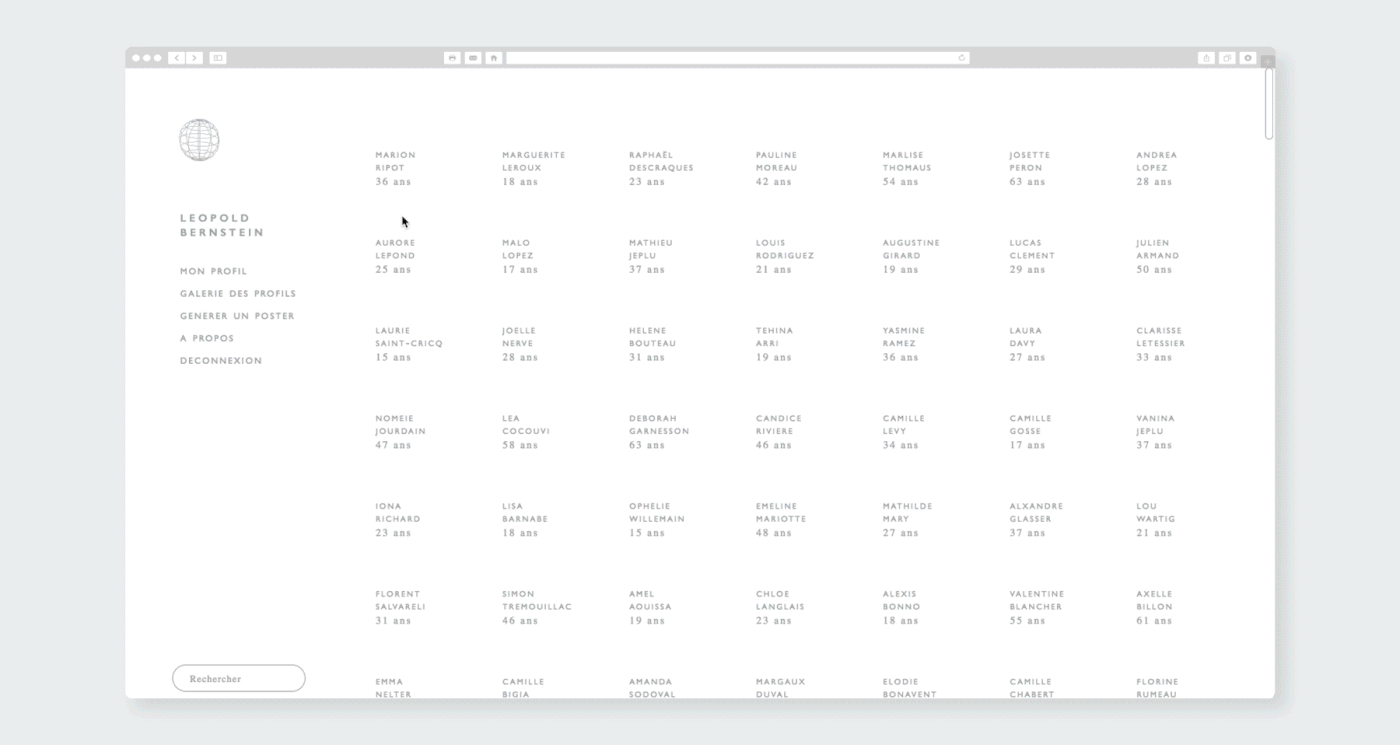Click the browser address bar

[x=735, y=58]
